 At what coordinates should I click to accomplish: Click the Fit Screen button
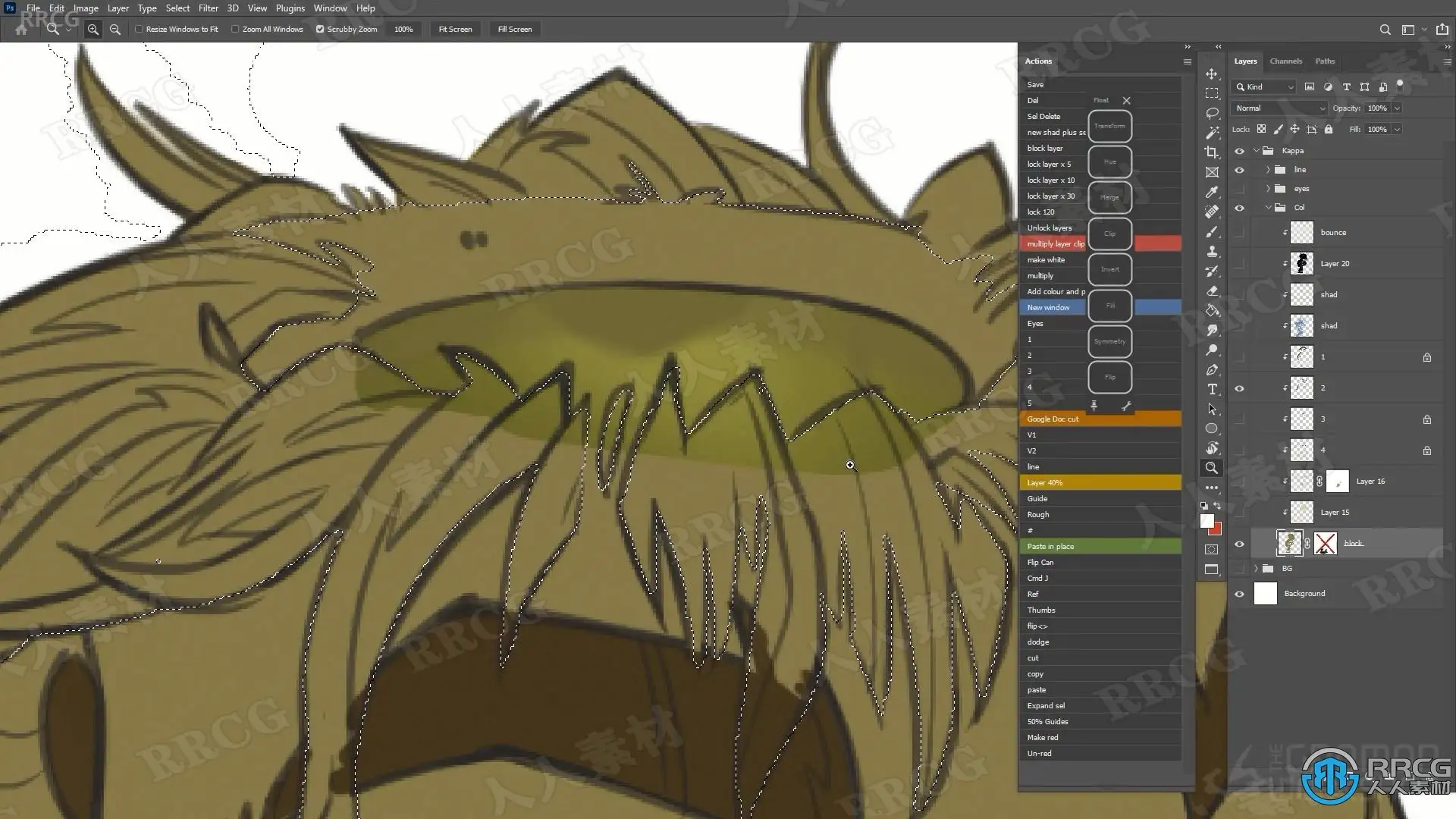pyautogui.click(x=455, y=30)
